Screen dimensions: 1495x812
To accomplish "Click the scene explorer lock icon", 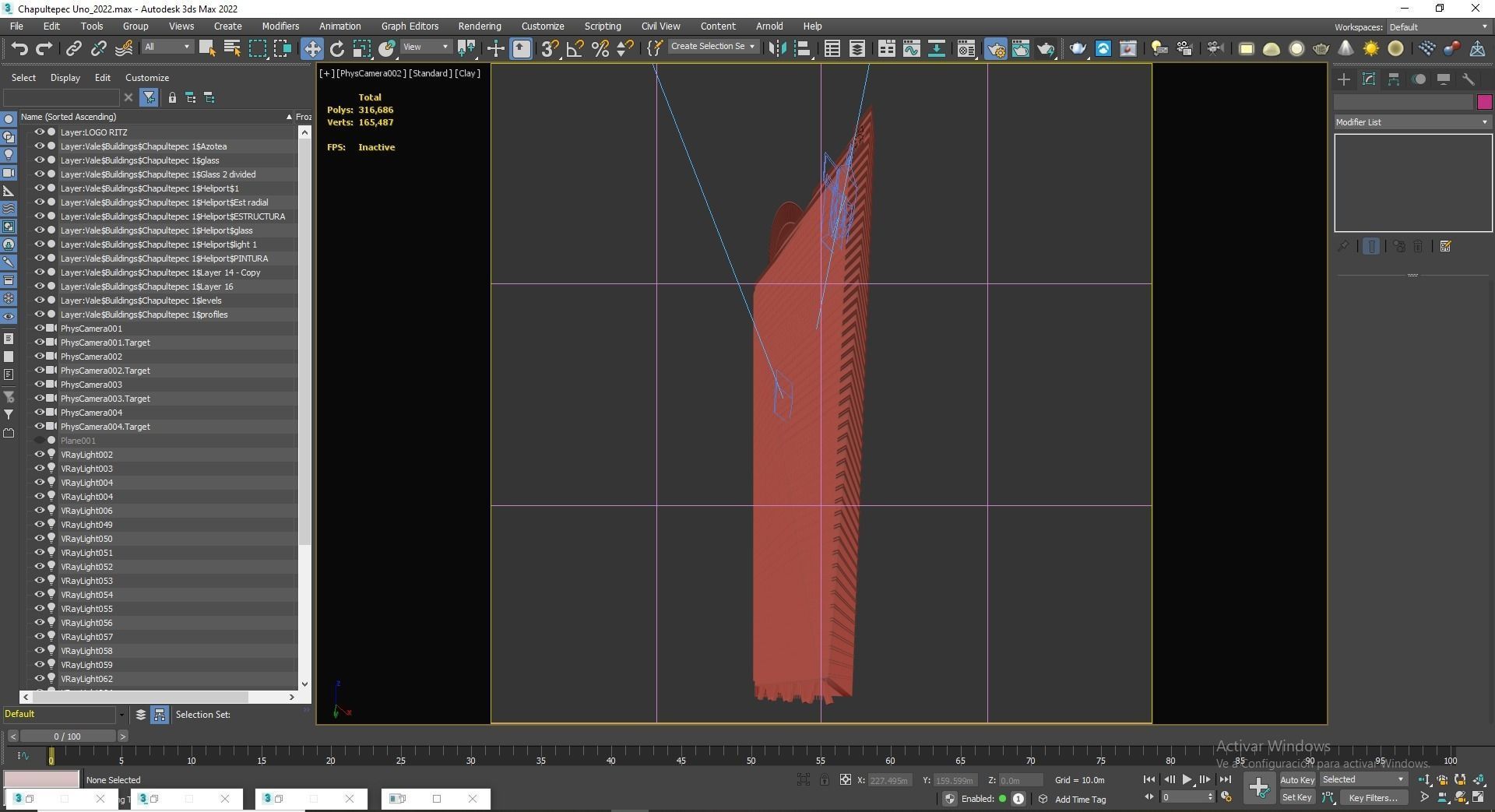I will (x=172, y=97).
